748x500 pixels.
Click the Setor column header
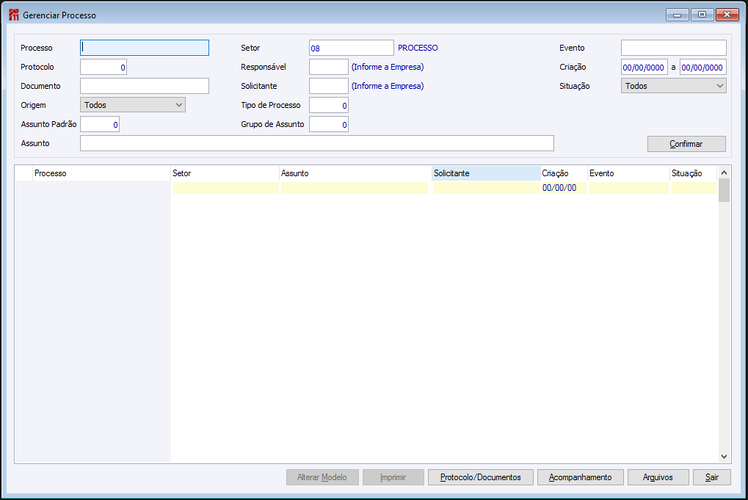pyautogui.click(x=225, y=173)
